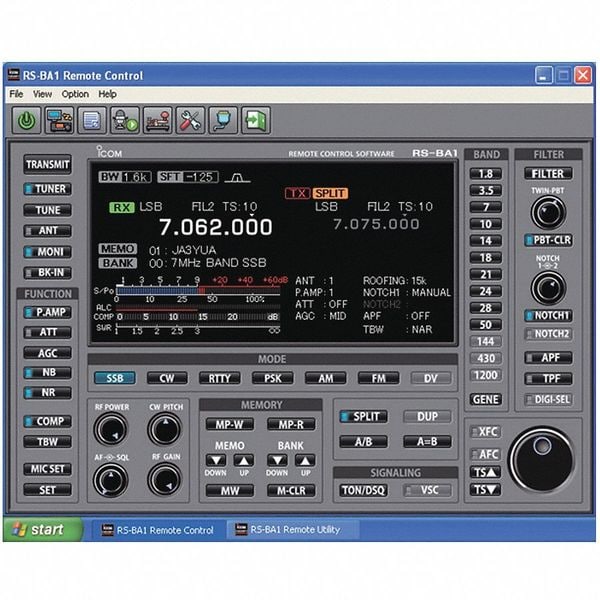Click the TS up arrow button
Image resolution: width=600 pixels, height=600 pixels.
pyautogui.click(x=485, y=471)
